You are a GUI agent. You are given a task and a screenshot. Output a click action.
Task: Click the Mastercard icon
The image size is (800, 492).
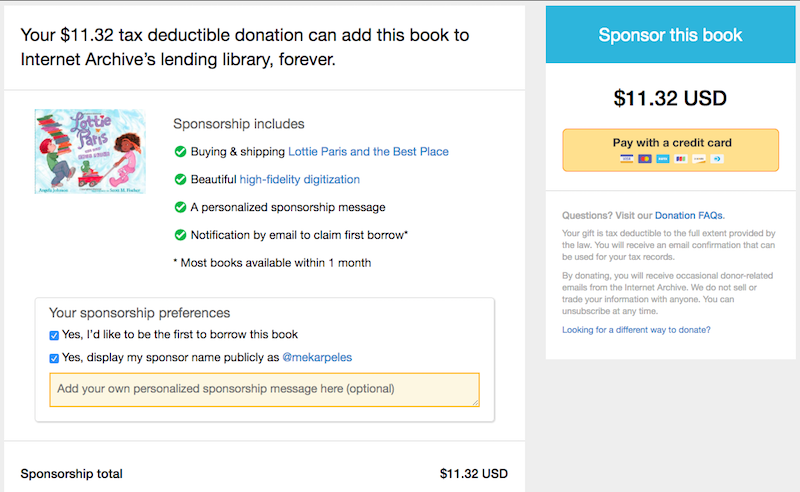(x=645, y=159)
